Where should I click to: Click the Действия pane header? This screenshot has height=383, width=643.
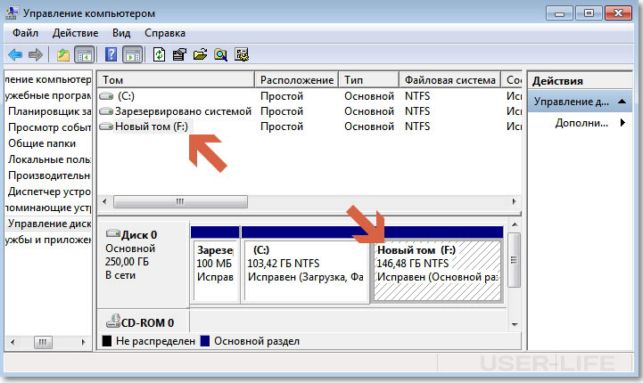tap(580, 81)
